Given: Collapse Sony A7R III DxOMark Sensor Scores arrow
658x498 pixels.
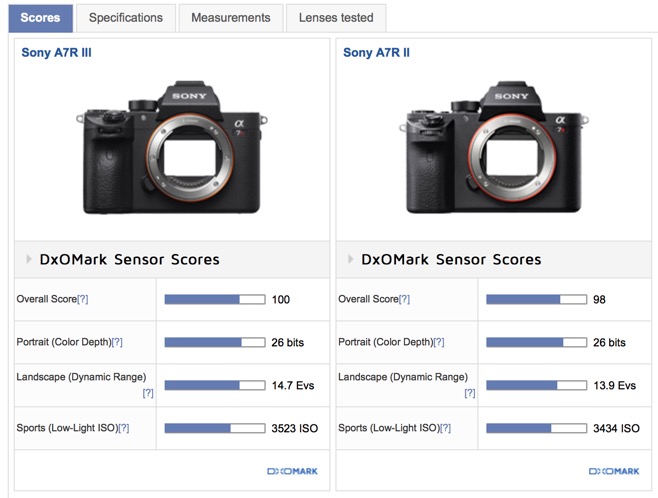Looking at the screenshot, I should coord(29,259).
